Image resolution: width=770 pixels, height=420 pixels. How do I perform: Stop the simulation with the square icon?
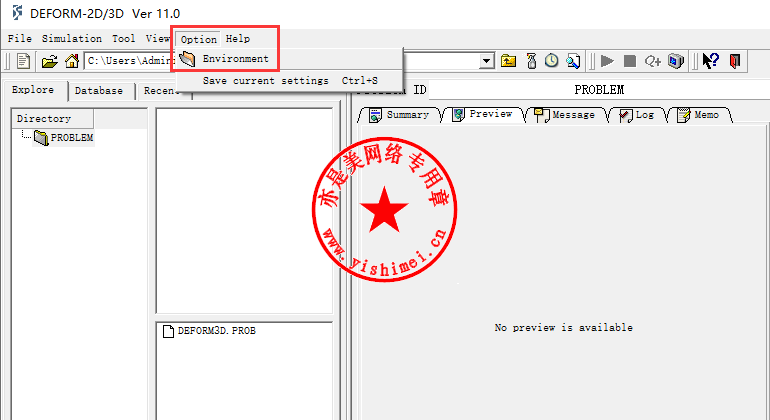[630, 61]
